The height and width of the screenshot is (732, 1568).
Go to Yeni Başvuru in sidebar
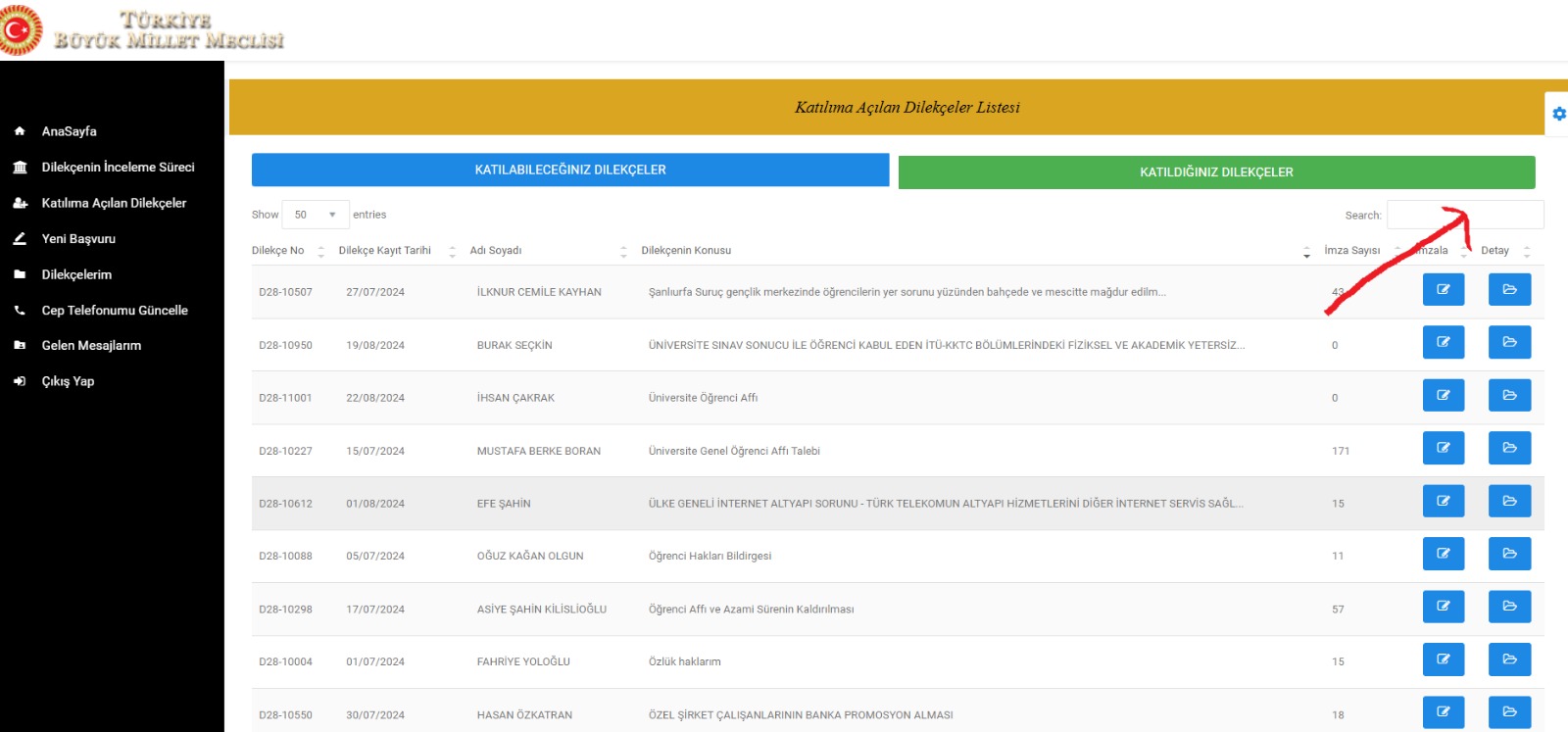click(78, 239)
